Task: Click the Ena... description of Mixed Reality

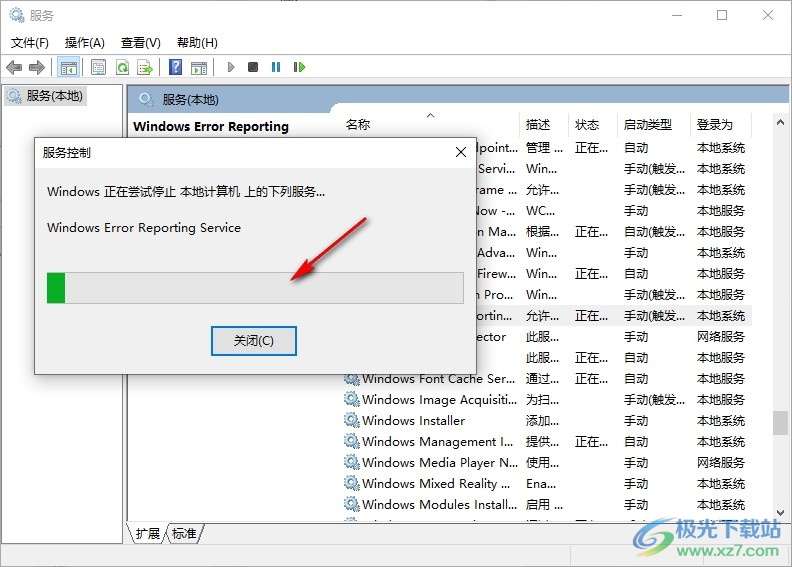Action: point(540,484)
